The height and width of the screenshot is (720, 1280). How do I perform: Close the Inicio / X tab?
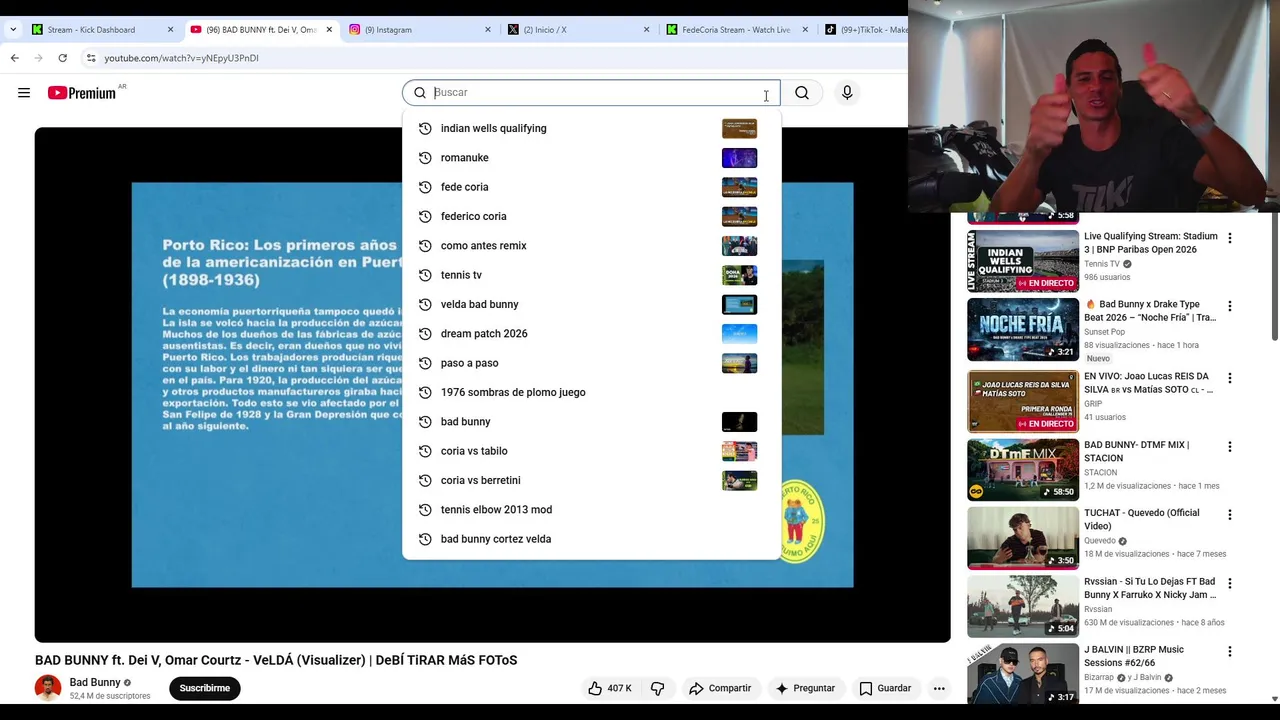[x=647, y=30]
